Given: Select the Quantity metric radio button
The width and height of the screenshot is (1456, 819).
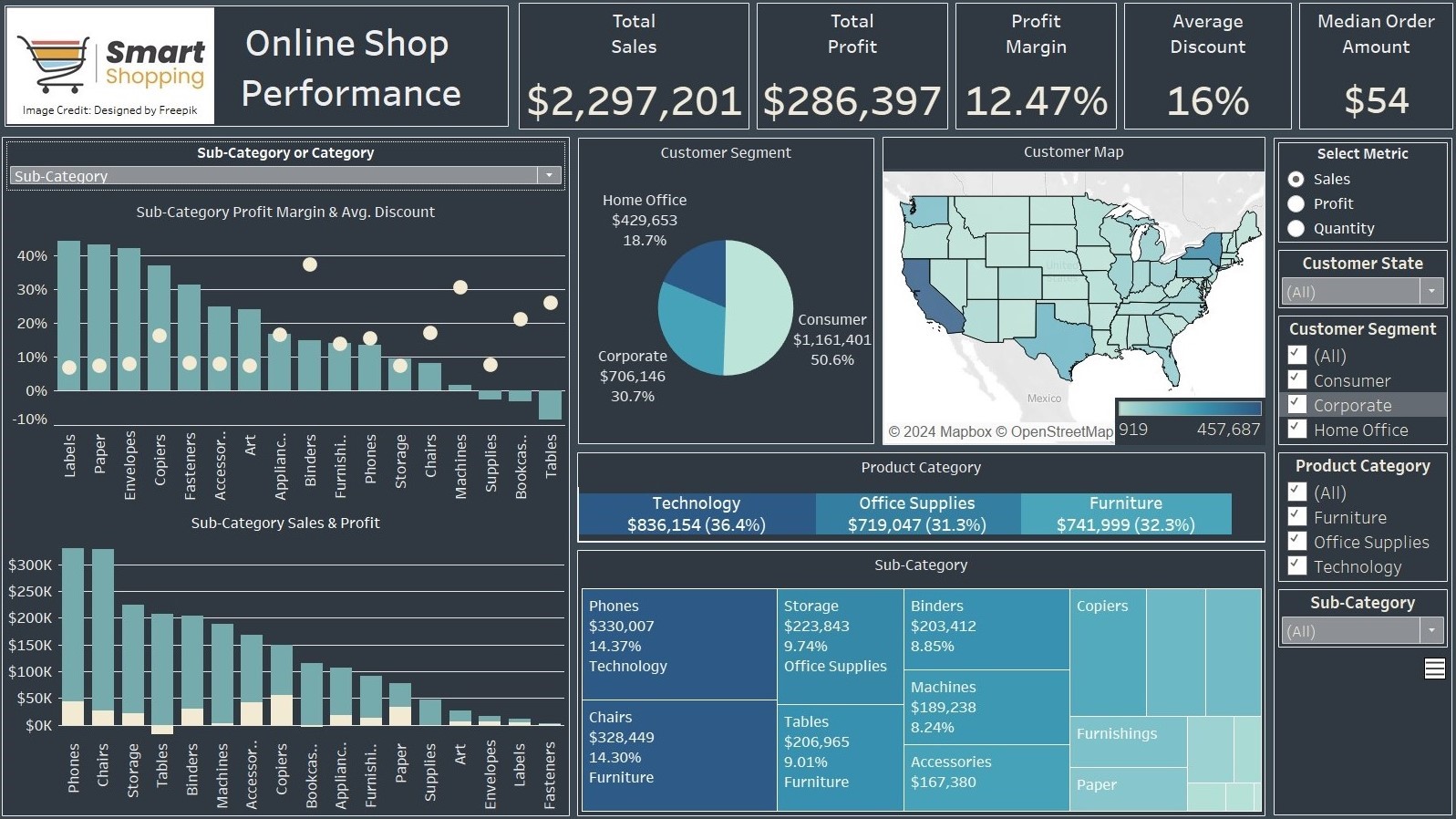Looking at the screenshot, I should coord(1296,228).
